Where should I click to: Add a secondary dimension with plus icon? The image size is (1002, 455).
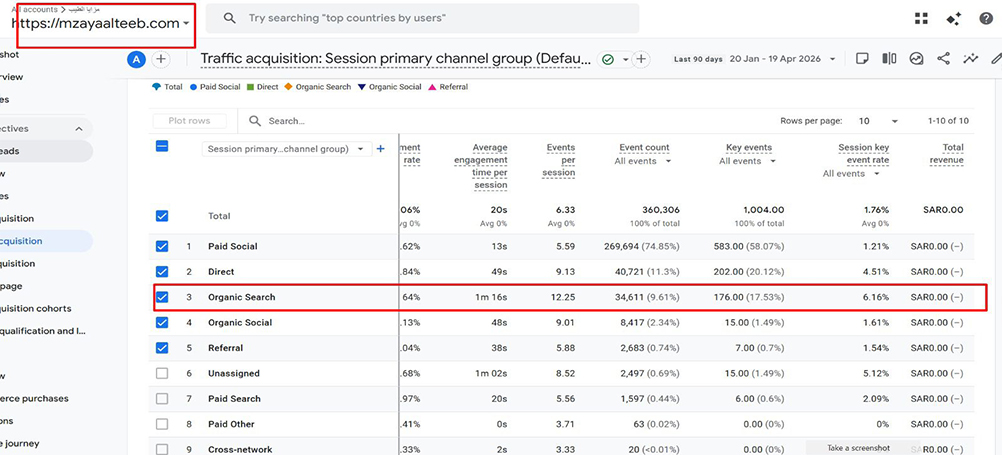tap(380, 149)
